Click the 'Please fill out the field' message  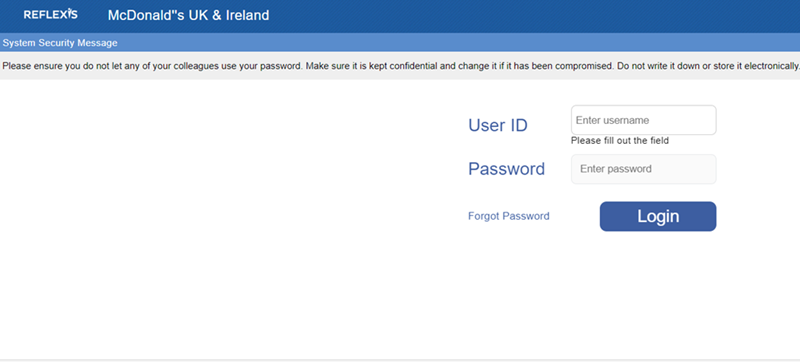tap(619, 141)
